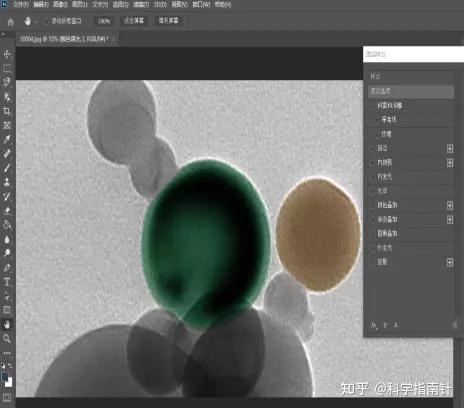Open the File (文件) menu
This screenshot has height=408, width=464.
(21, 5)
